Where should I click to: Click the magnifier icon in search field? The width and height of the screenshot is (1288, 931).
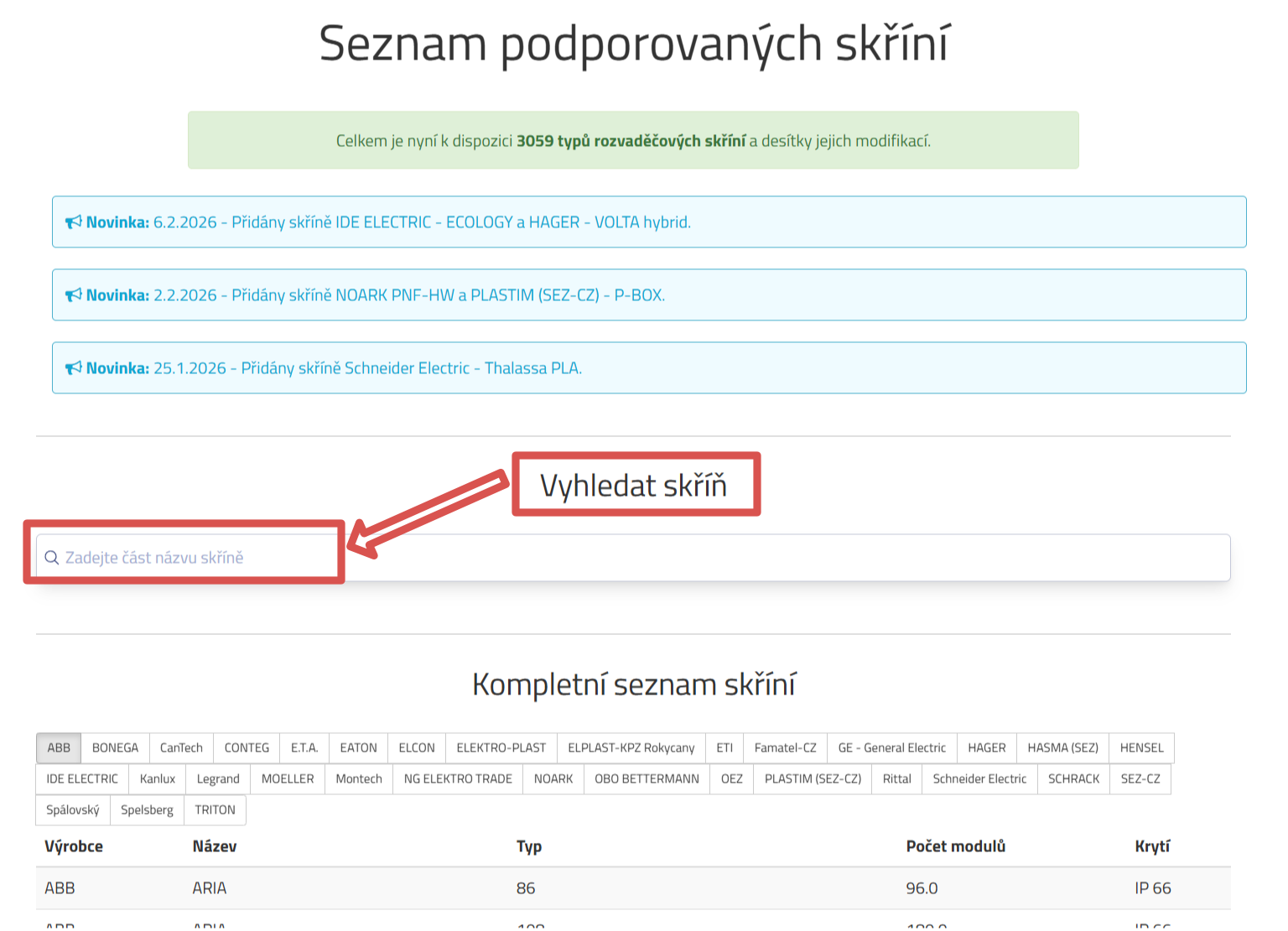(x=52, y=558)
